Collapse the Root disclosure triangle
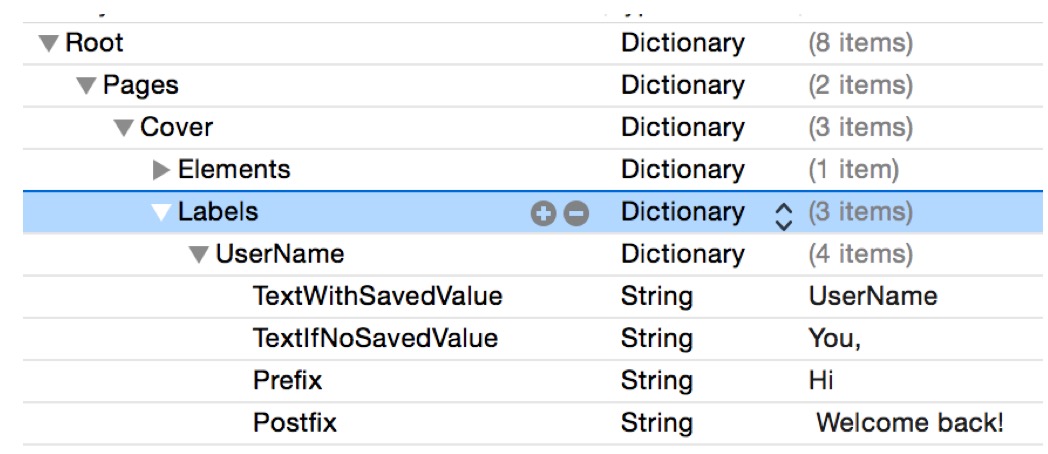The width and height of the screenshot is (1048, 454). click(49, 44)
